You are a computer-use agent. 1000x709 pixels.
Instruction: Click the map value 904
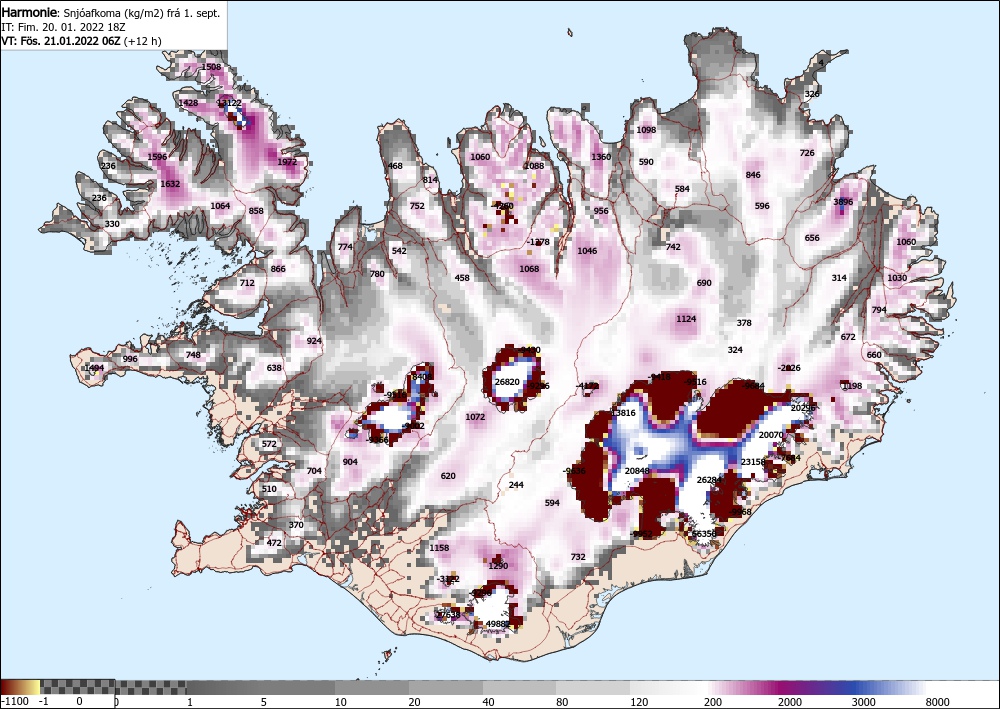pyautogui.click(x=350, y=462)
